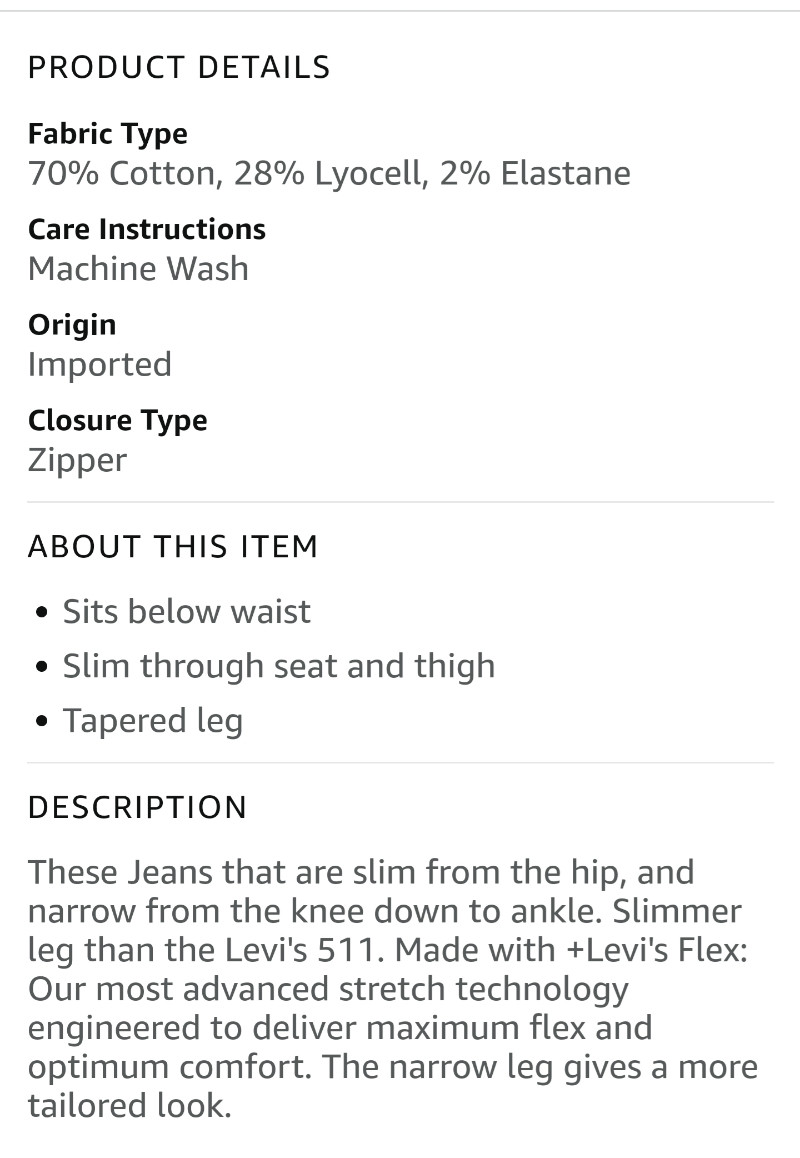Select the +Levi's Flex text
The height and width of the screenshot is (1158, 800).
(652, 950)
